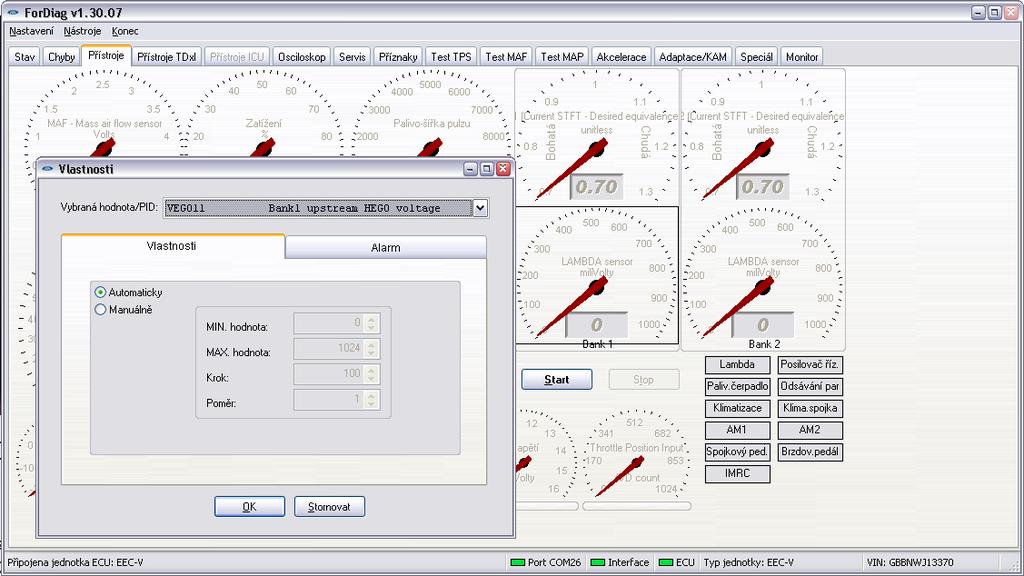
Task: Click the Krok spinner field
Action: pyautogui.click(x=336, y=374)
